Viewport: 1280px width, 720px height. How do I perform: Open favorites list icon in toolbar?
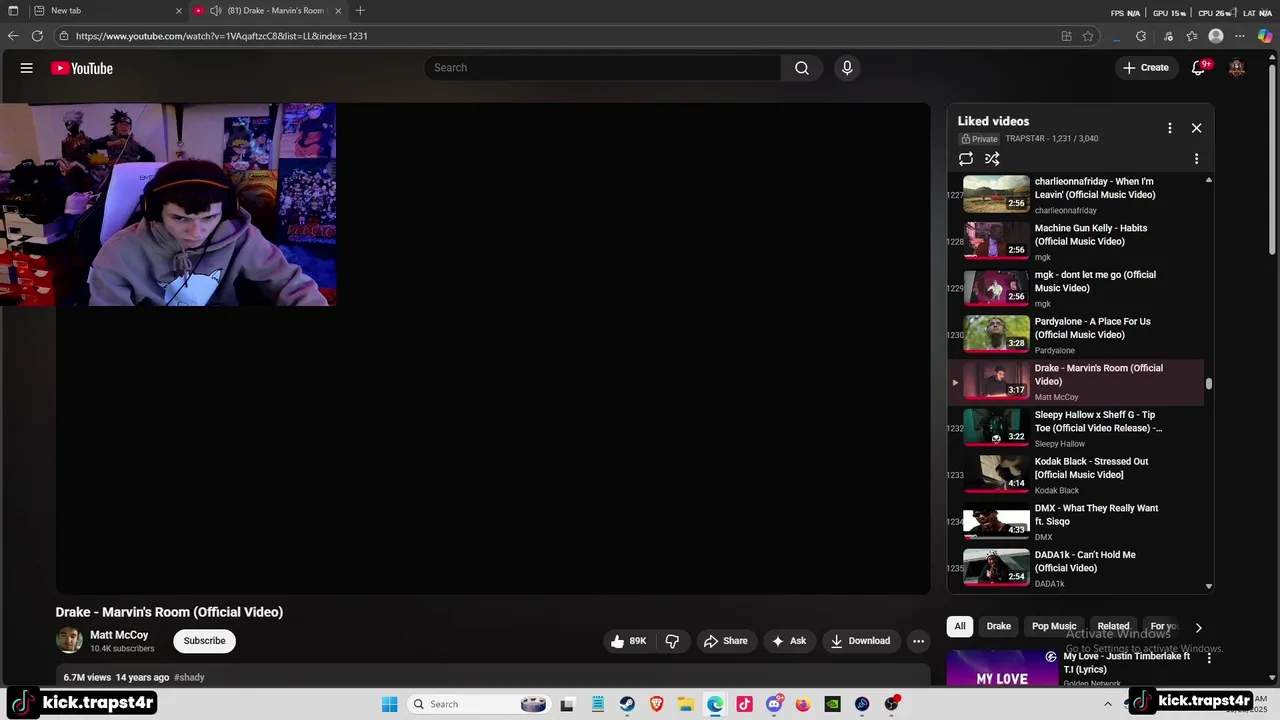click(1192, 36)
